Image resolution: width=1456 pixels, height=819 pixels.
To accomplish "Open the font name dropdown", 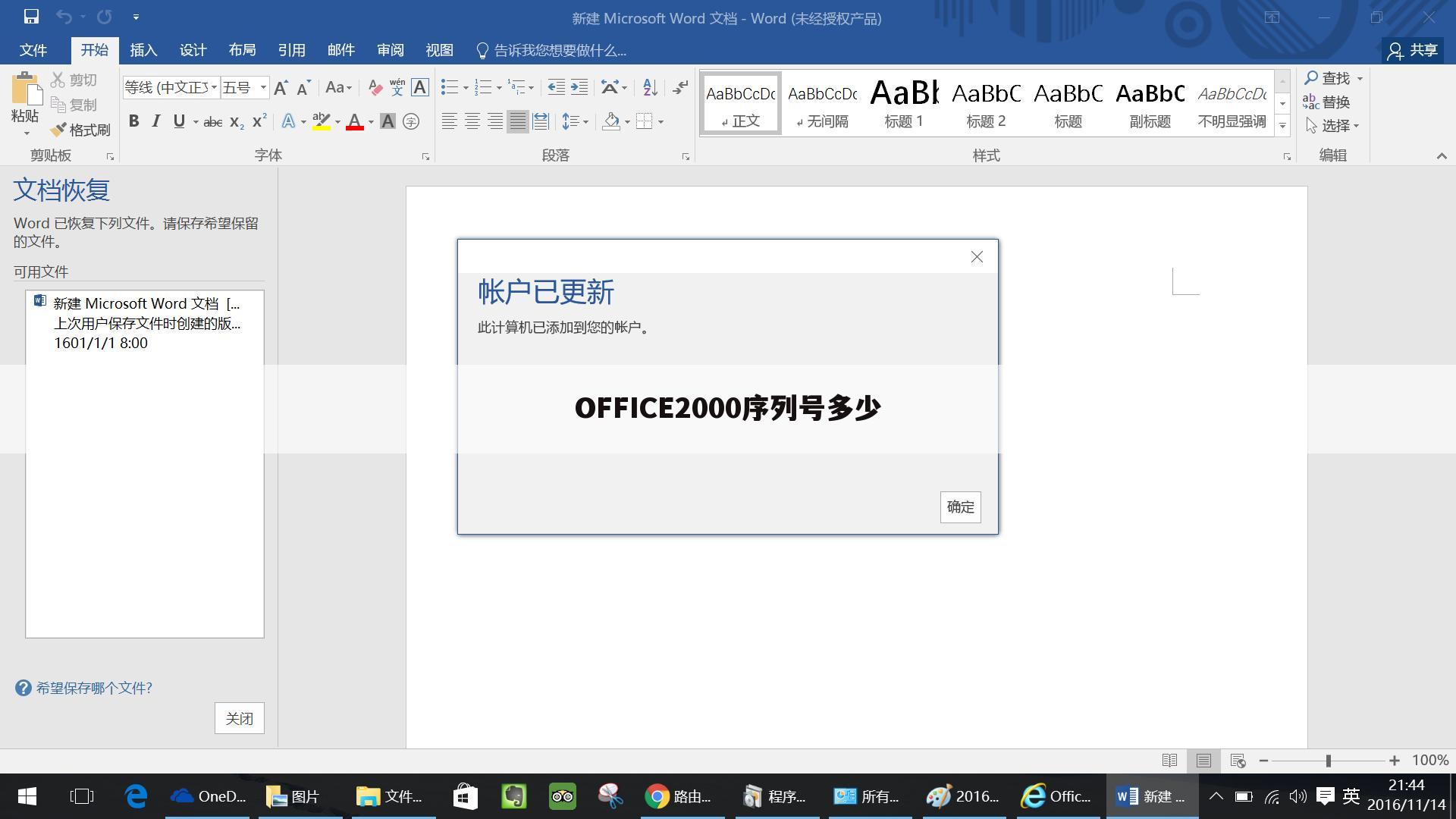I will pyautogui.click(x=214, y=88).
